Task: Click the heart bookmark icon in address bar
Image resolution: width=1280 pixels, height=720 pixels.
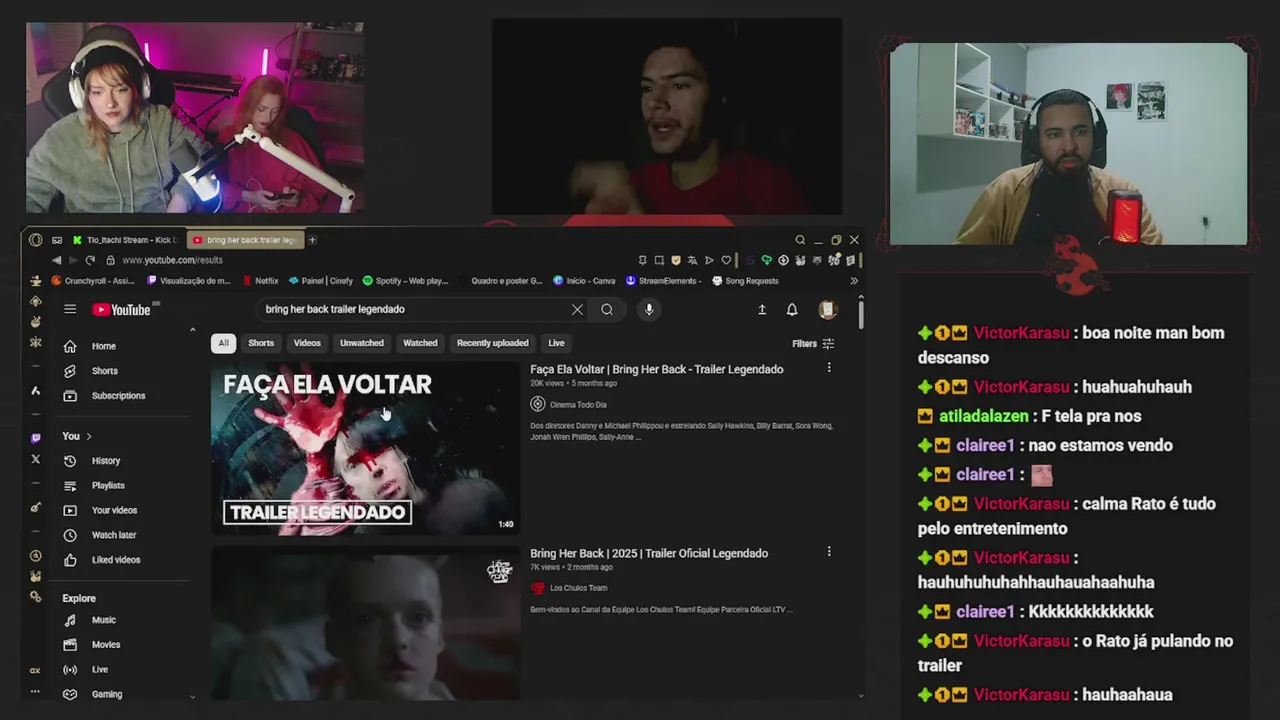Action: pos(726,260)
